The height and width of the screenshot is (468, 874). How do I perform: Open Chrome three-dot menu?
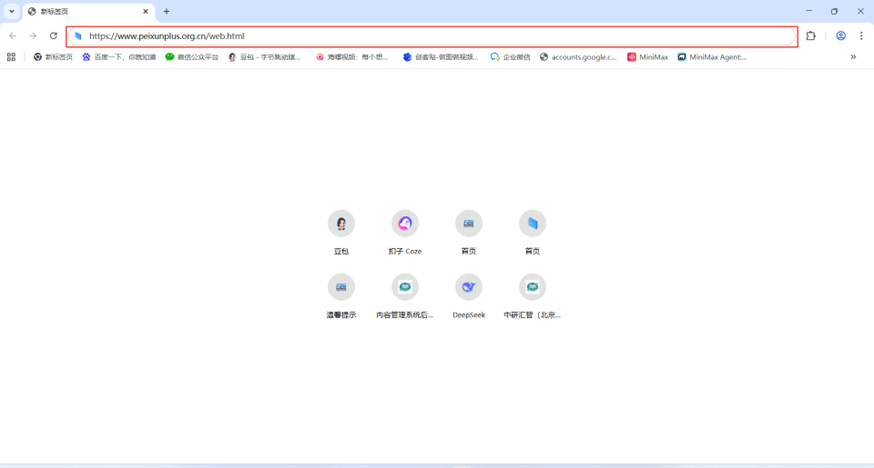[x=861, y=36]
